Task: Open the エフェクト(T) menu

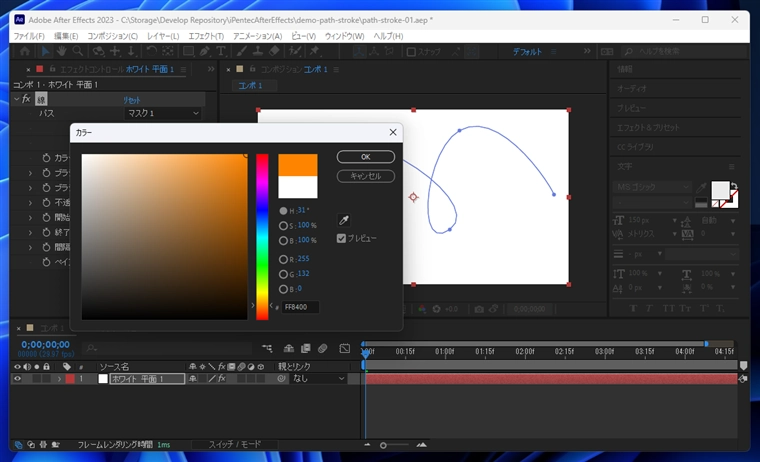Action: [205, 36]
